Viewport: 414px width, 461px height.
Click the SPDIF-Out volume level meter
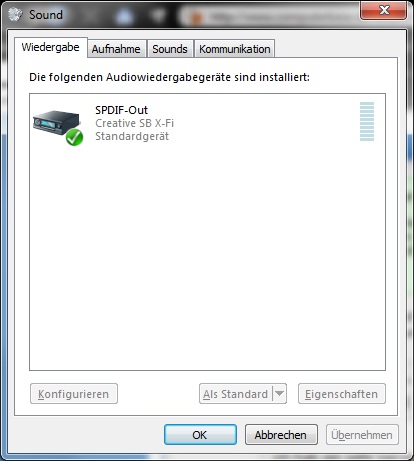click(x=367, y=121)
